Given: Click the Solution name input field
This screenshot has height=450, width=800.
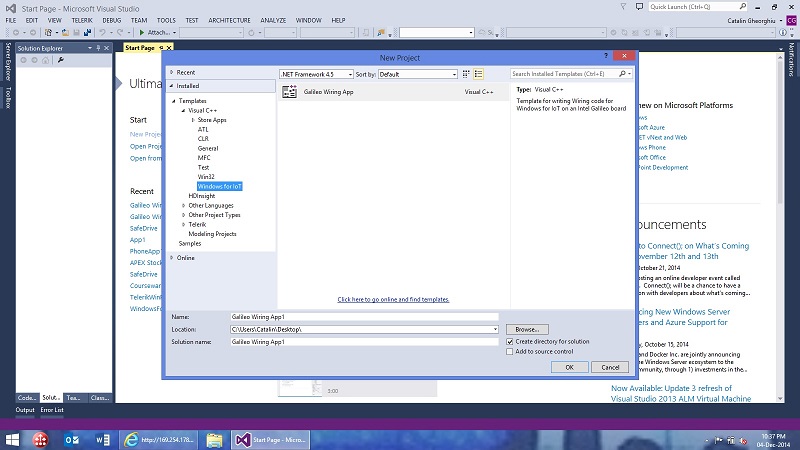Looking at the screenshot, I should coord(364,342).
